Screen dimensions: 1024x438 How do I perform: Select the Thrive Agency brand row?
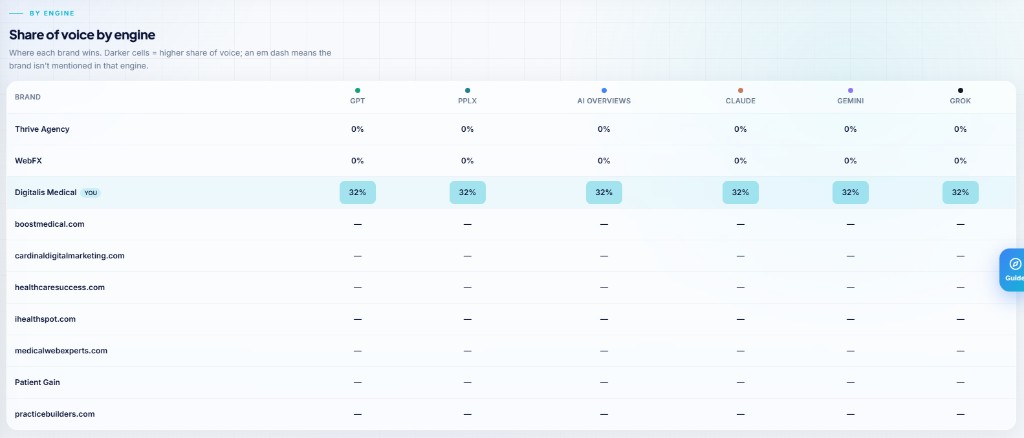point(511,129)
